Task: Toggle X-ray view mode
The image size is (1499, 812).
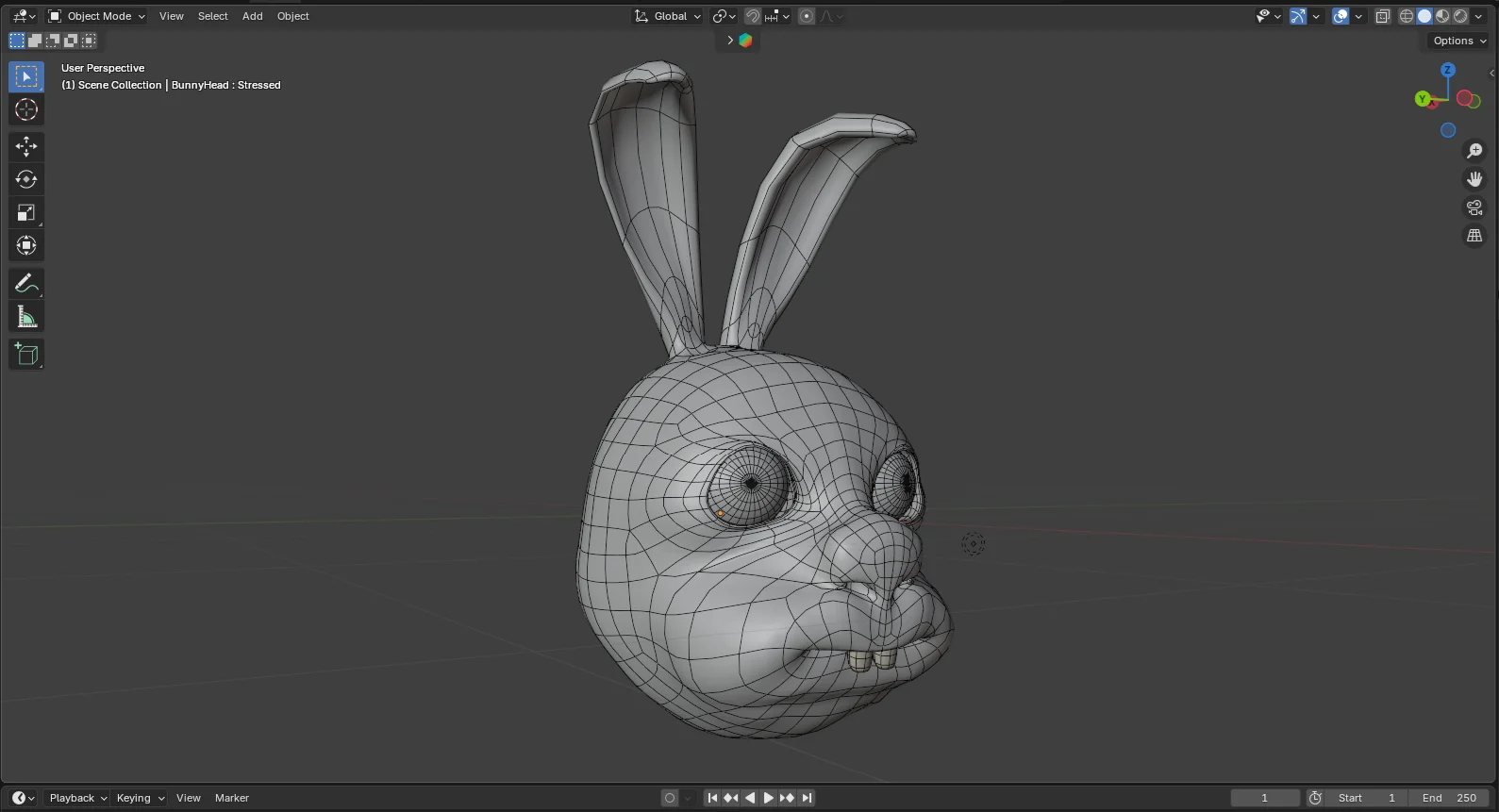Action: pos(1383,16)
